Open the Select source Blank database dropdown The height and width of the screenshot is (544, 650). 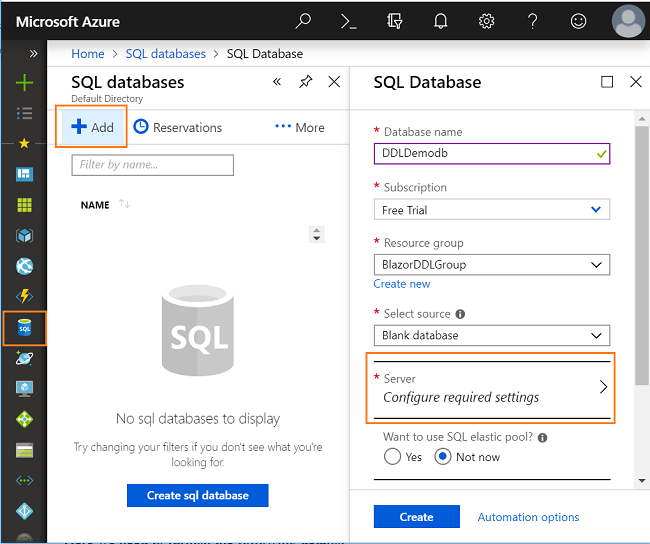tap(492, 335)
